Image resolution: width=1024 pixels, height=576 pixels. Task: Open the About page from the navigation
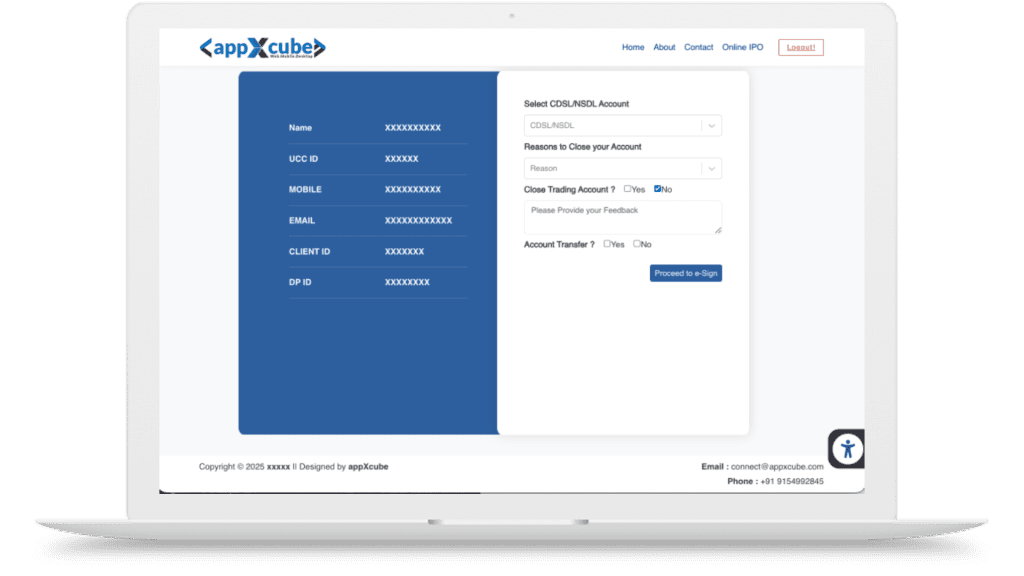click(x=664, y=47)
